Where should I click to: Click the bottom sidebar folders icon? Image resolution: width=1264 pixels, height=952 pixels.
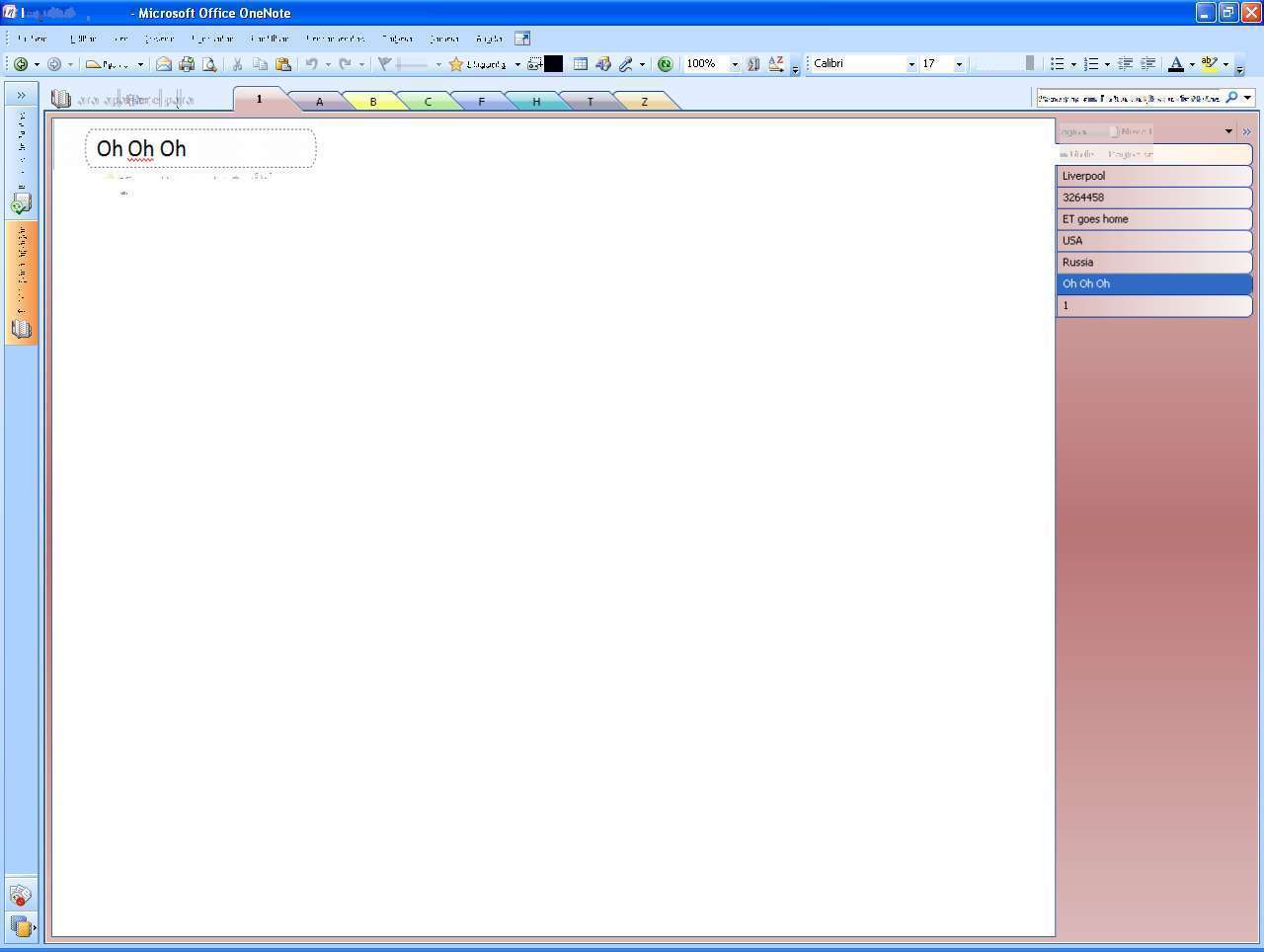21,926
